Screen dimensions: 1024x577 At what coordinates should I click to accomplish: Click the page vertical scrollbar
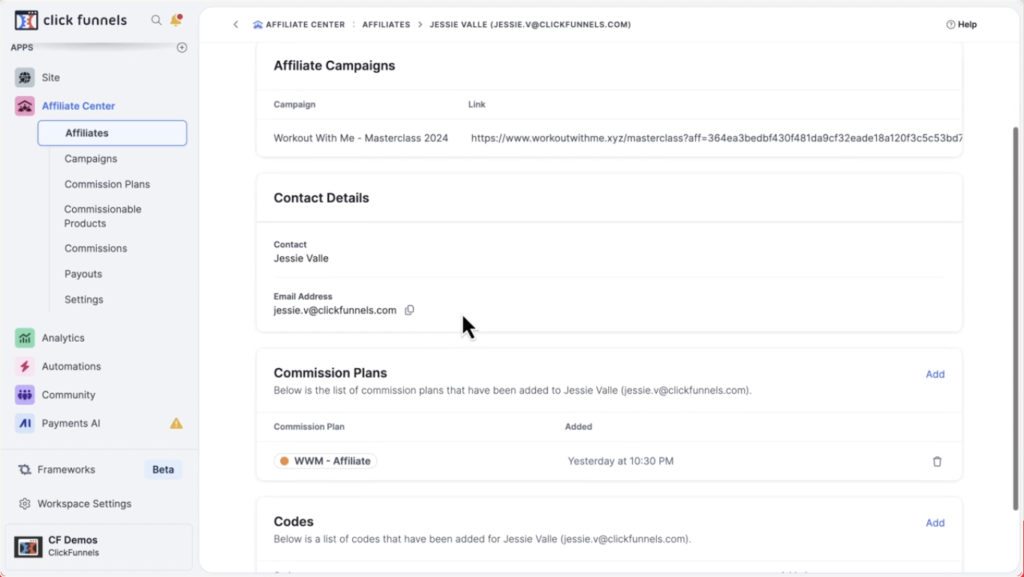click(x=1016, y=319)
